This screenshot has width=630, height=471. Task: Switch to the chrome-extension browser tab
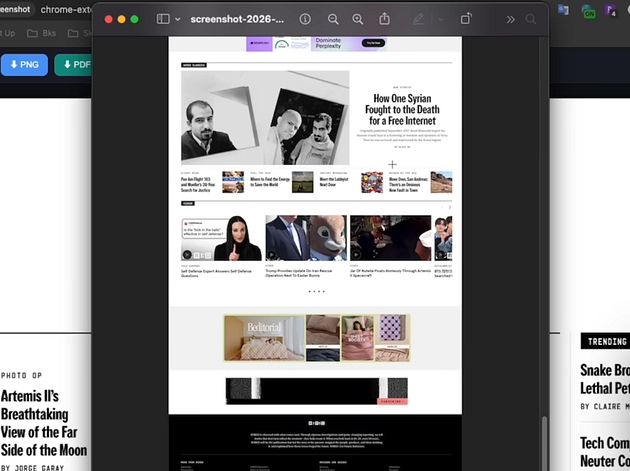tap(66, 9)
